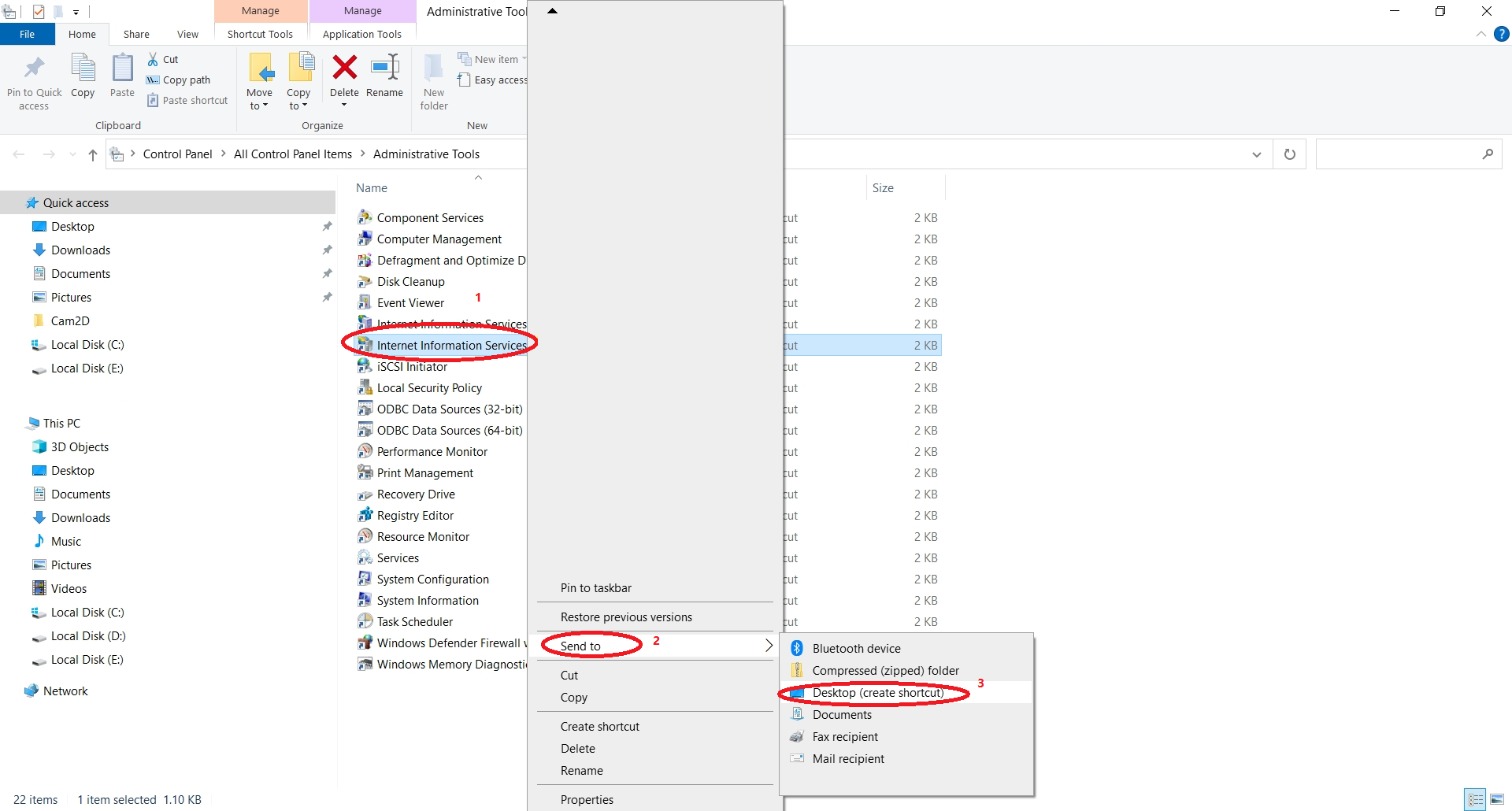This screenshot has width=1512, height=811.
Task: Click the Component Services icon
Action: point(365,217)
